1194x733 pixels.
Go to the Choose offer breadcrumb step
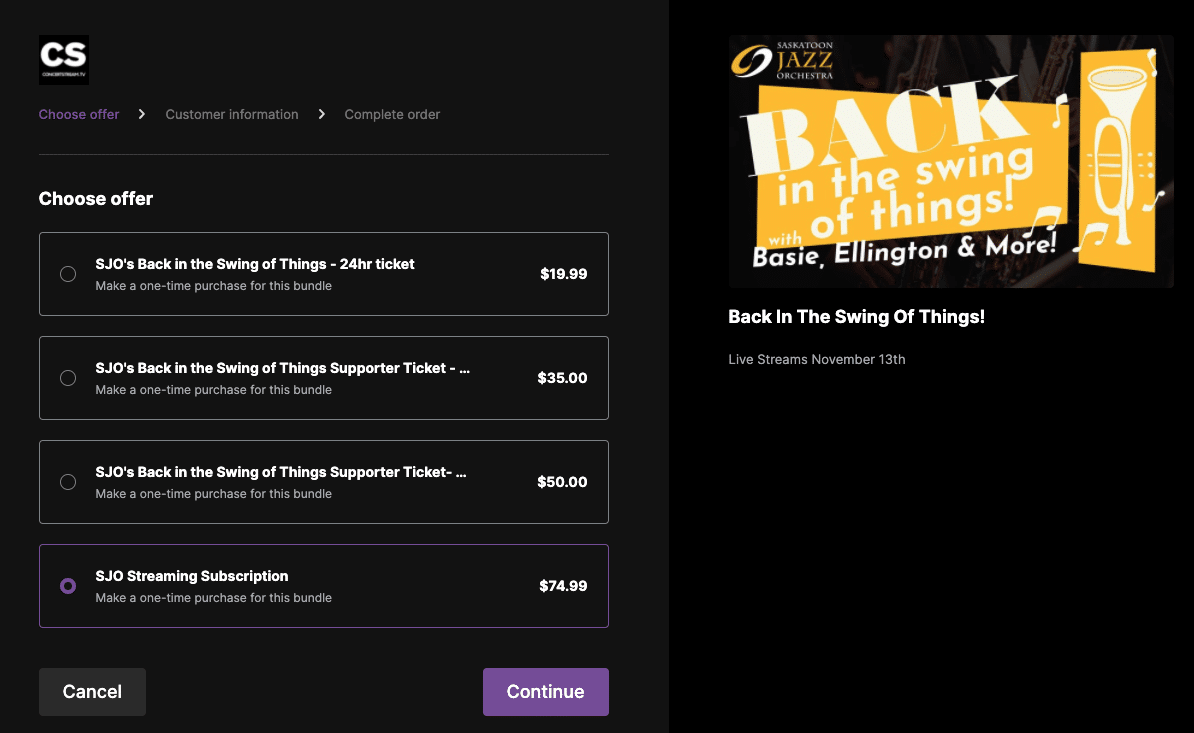79,114
